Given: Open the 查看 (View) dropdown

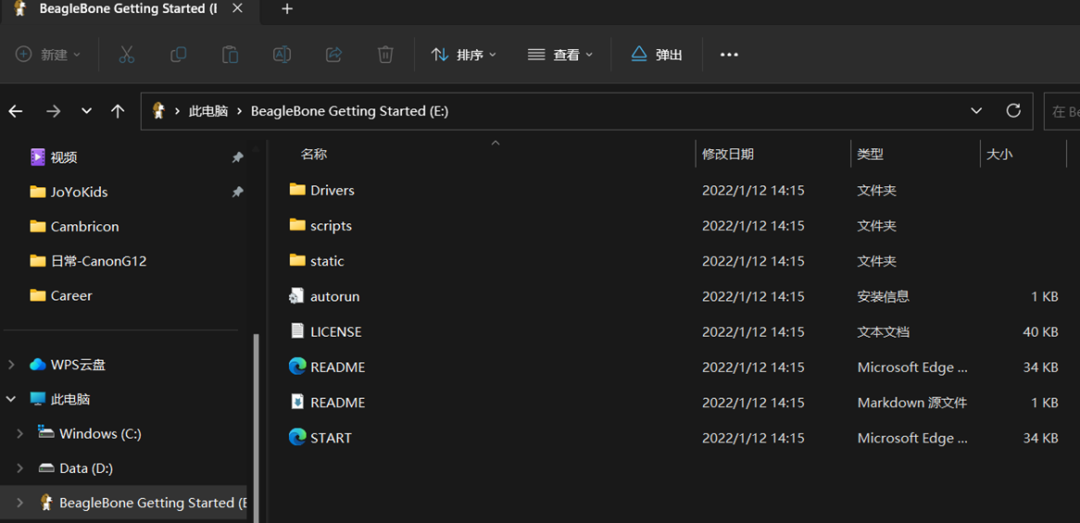Looking at the screenshot, I should click(560, 54).
